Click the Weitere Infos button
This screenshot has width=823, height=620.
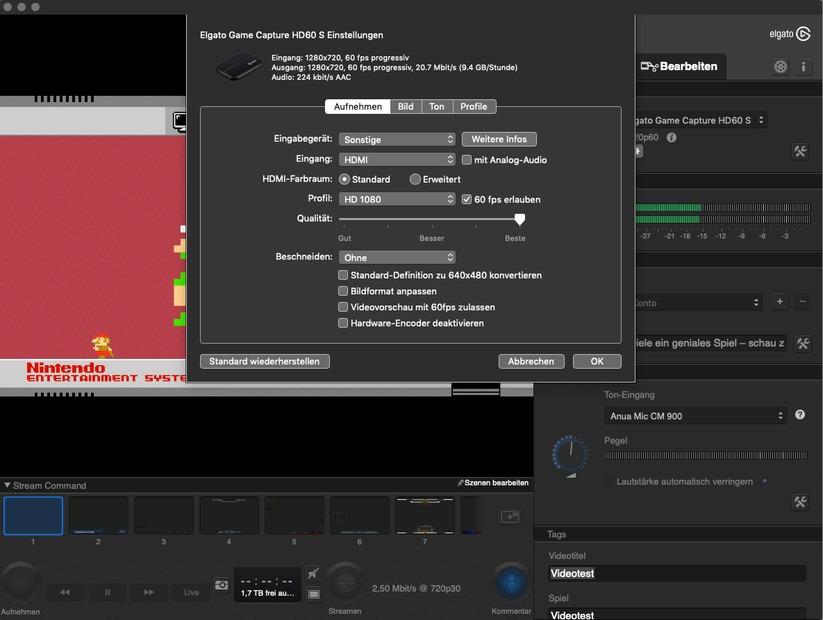point(499,138)
